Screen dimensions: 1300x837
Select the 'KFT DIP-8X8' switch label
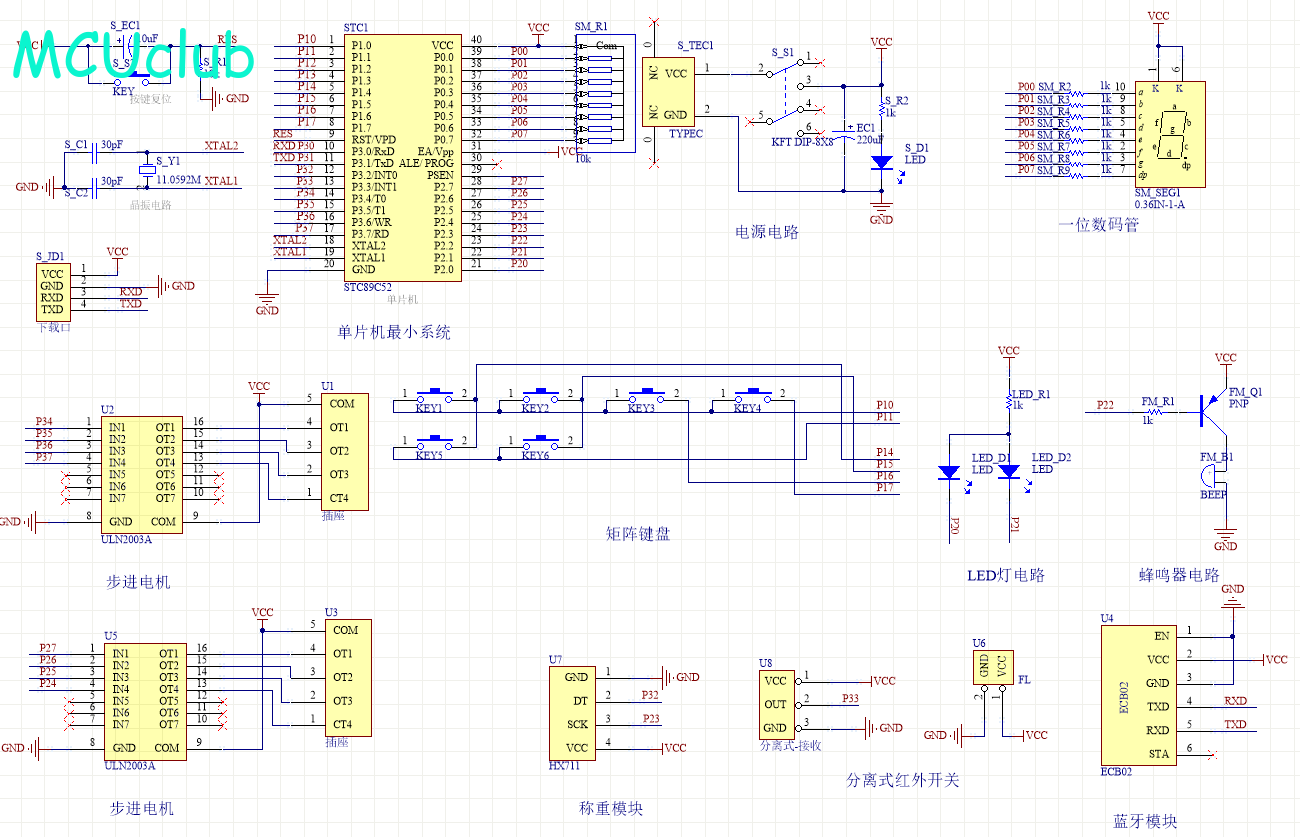click(803, 142)
